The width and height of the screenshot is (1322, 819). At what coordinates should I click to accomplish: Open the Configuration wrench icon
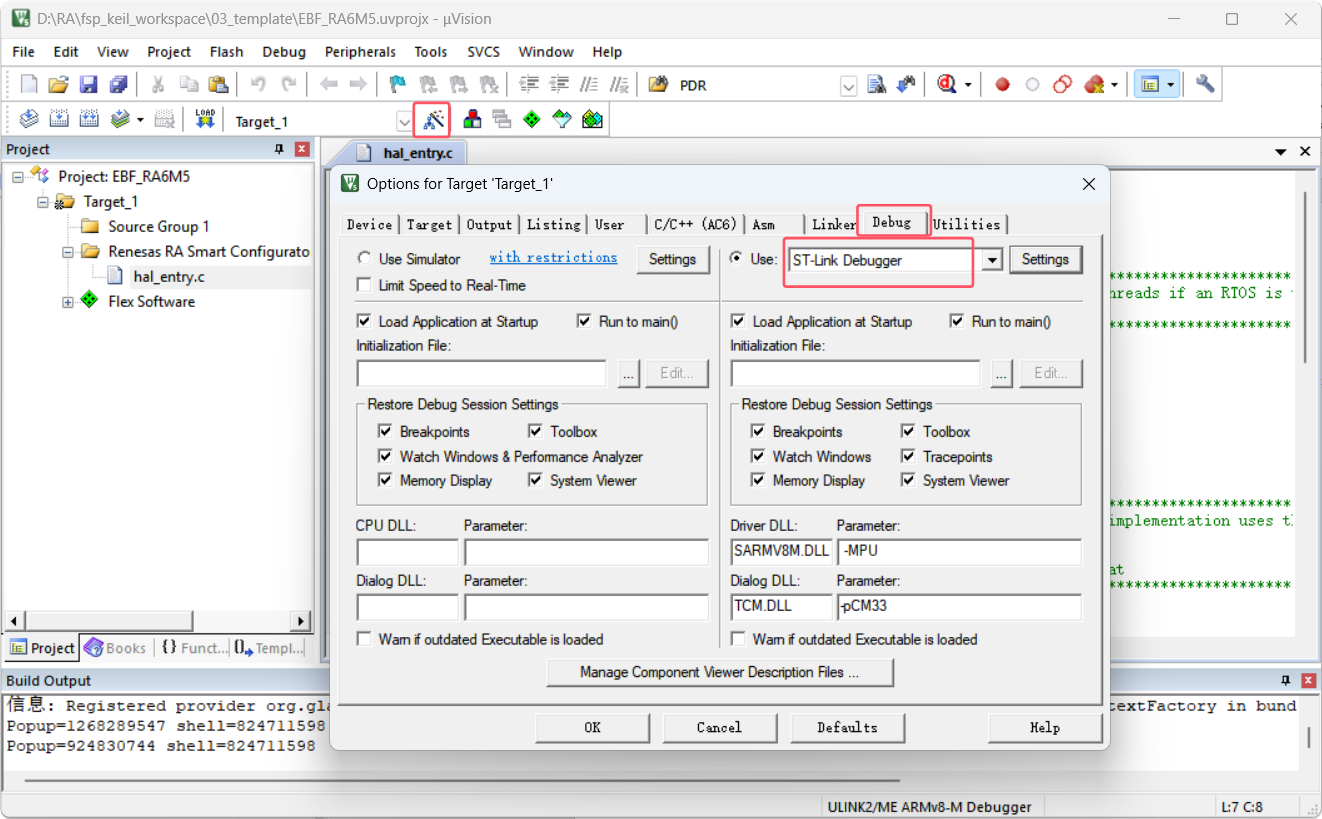[1205, 84]
